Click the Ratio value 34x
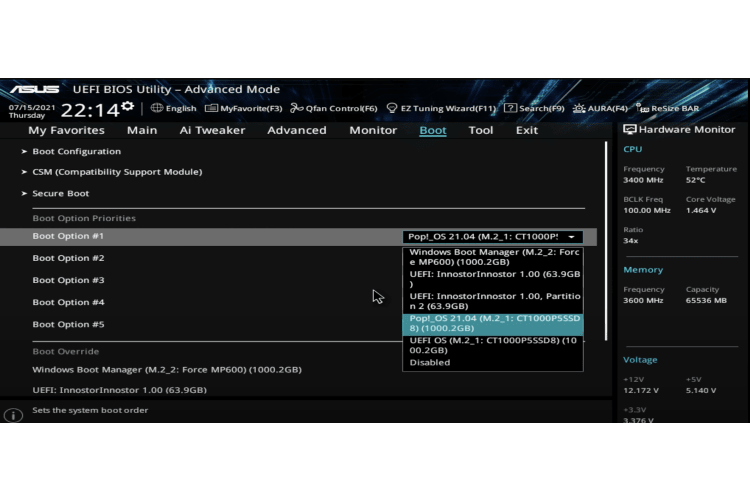750x500 pixels. 630,241
